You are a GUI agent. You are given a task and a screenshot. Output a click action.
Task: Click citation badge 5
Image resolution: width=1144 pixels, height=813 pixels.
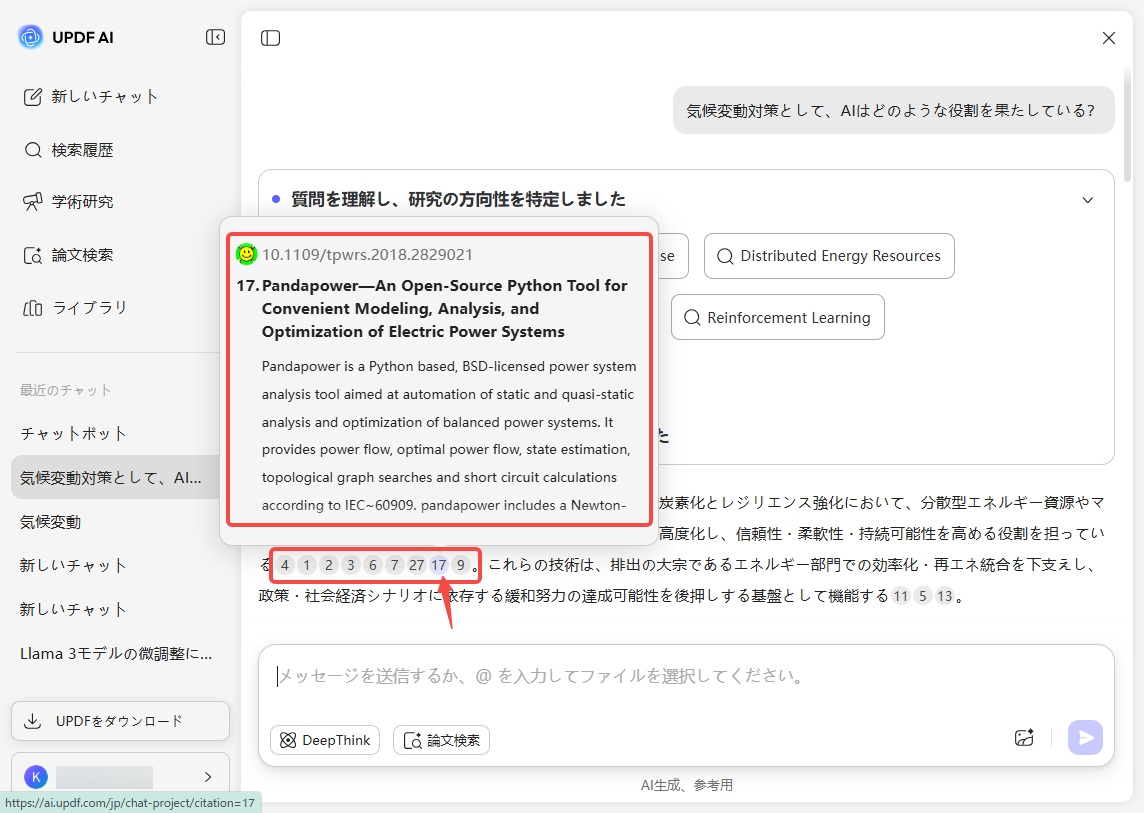[x=923, y=596]
